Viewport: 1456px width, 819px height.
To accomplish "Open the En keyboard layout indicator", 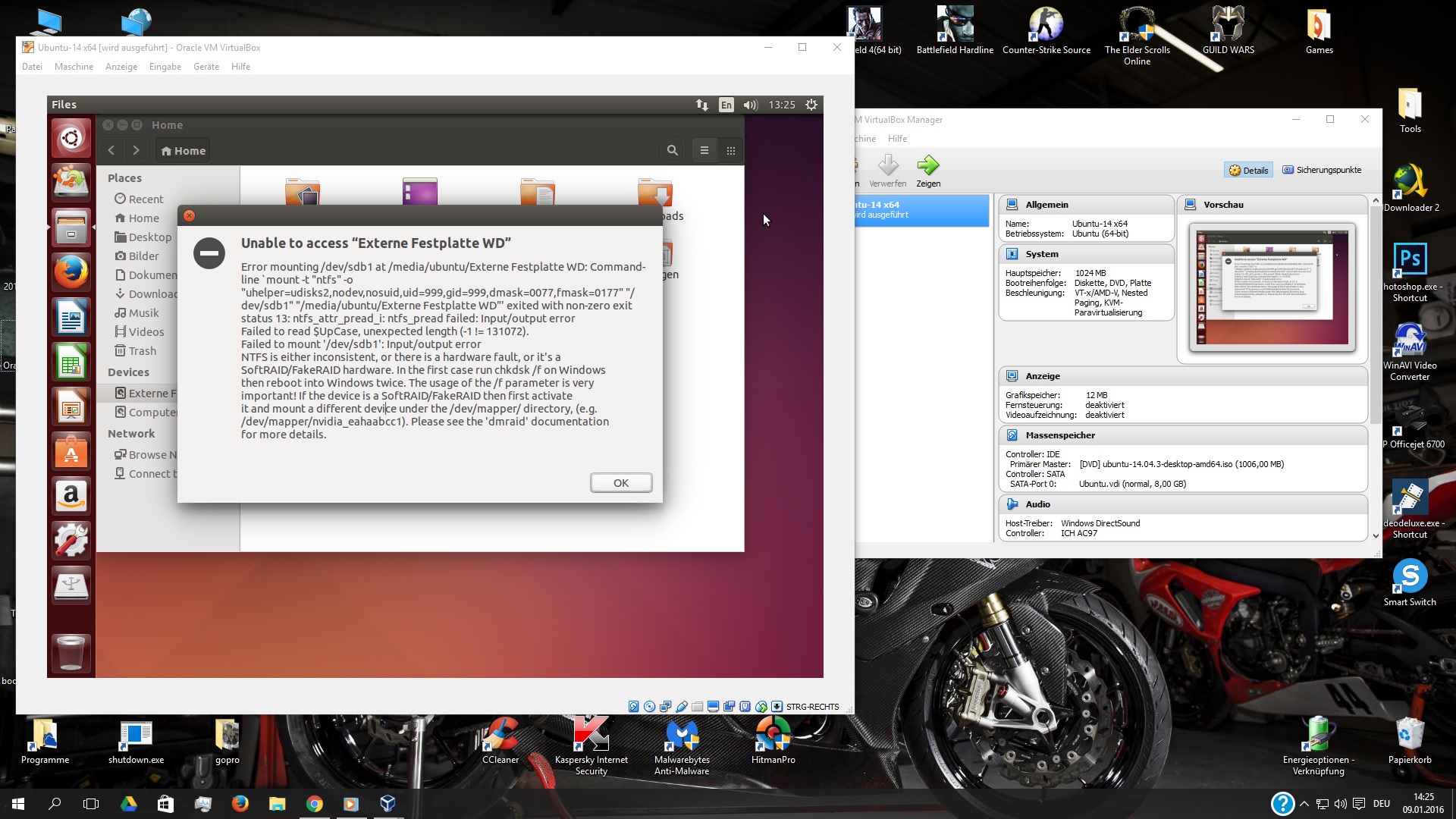I will [726, 105].
